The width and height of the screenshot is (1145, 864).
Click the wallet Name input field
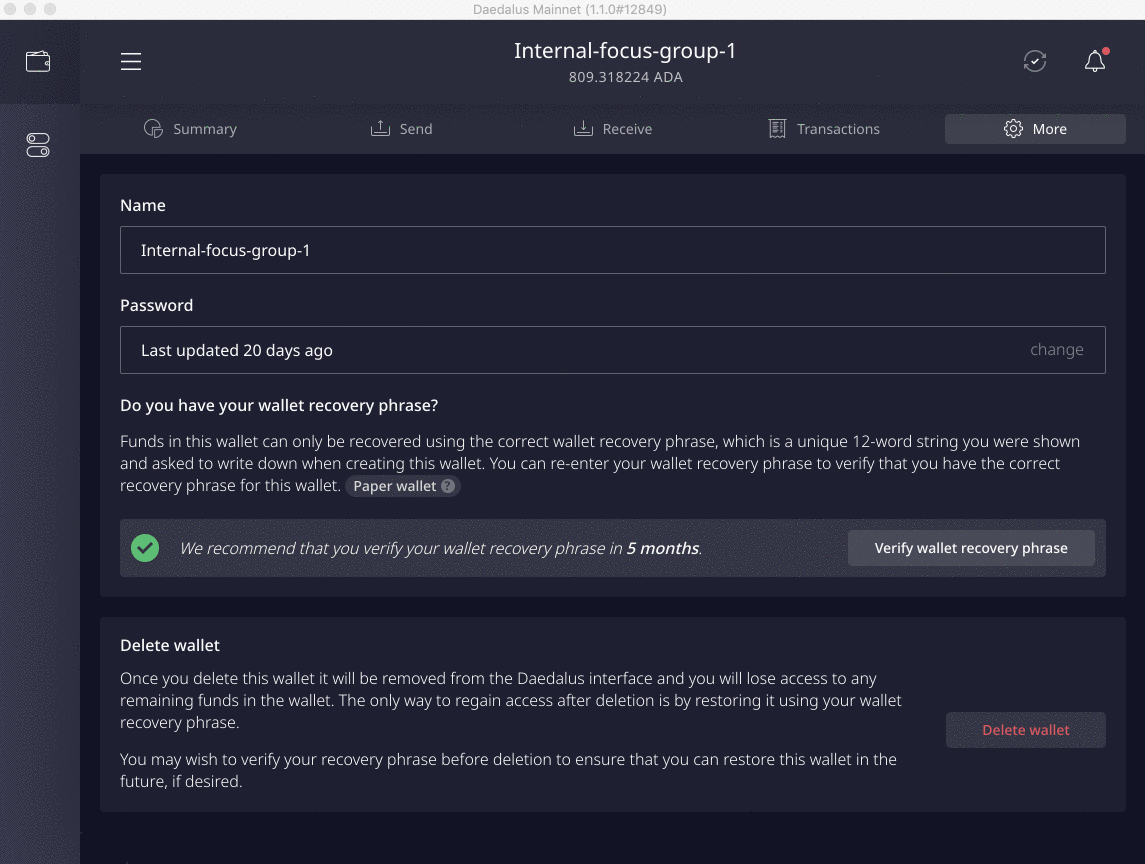[612, 250]
